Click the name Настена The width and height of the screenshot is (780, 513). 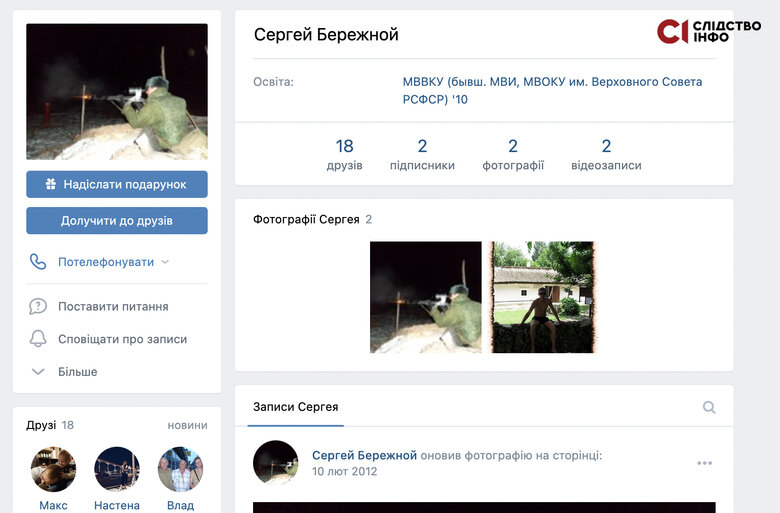(x=117, y=506)
